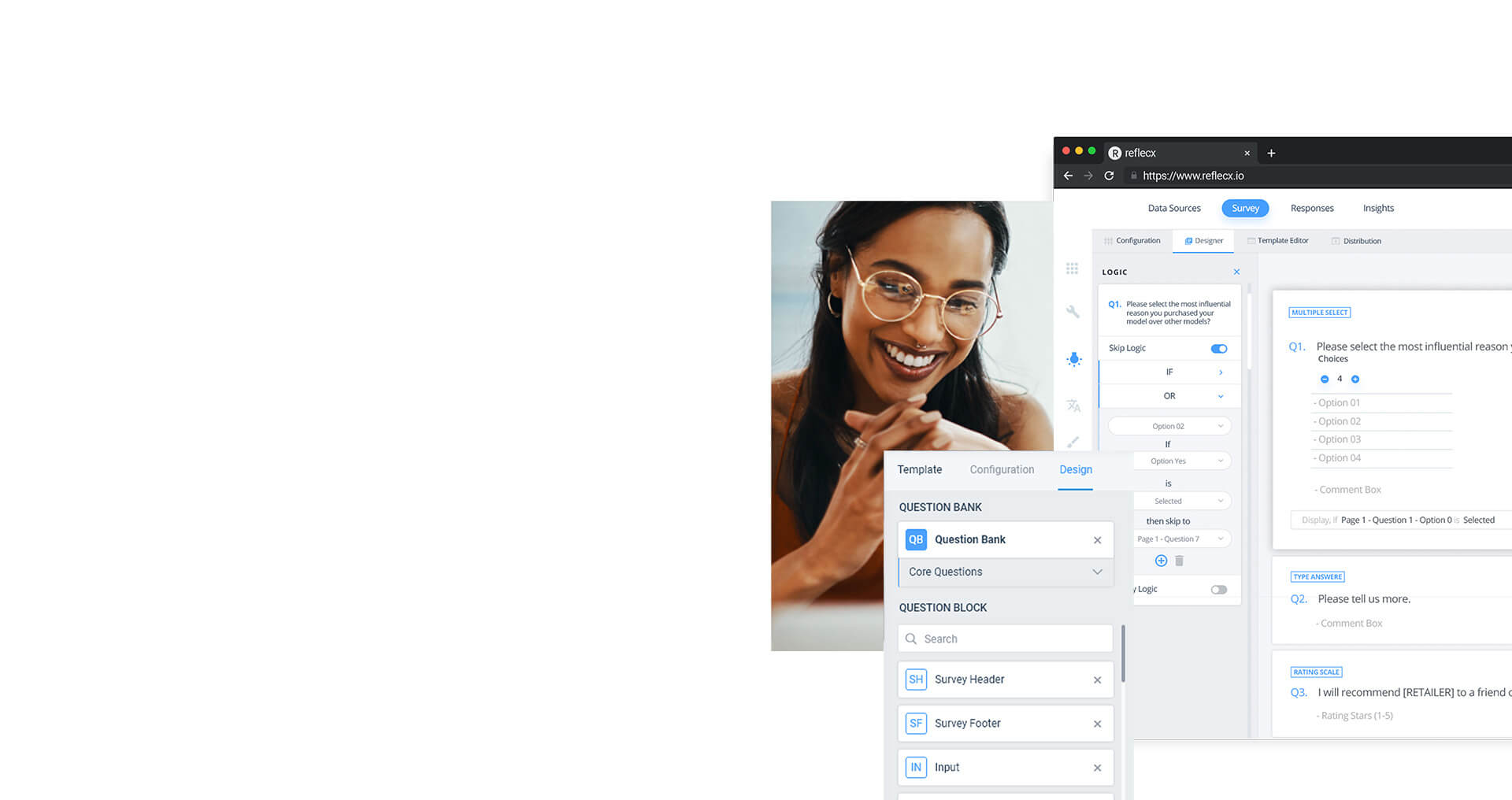
Task: Click the Rating Stars (1-5) label
Action: pyautogui.click(x=1354, y=716)
